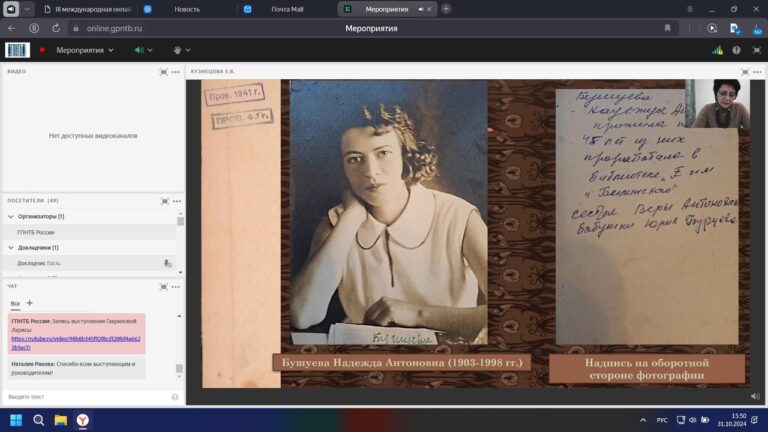This screenshot has height=432, width=768.
Task: Collapse the Организаторы attendee group
Action: pos(11,216)
